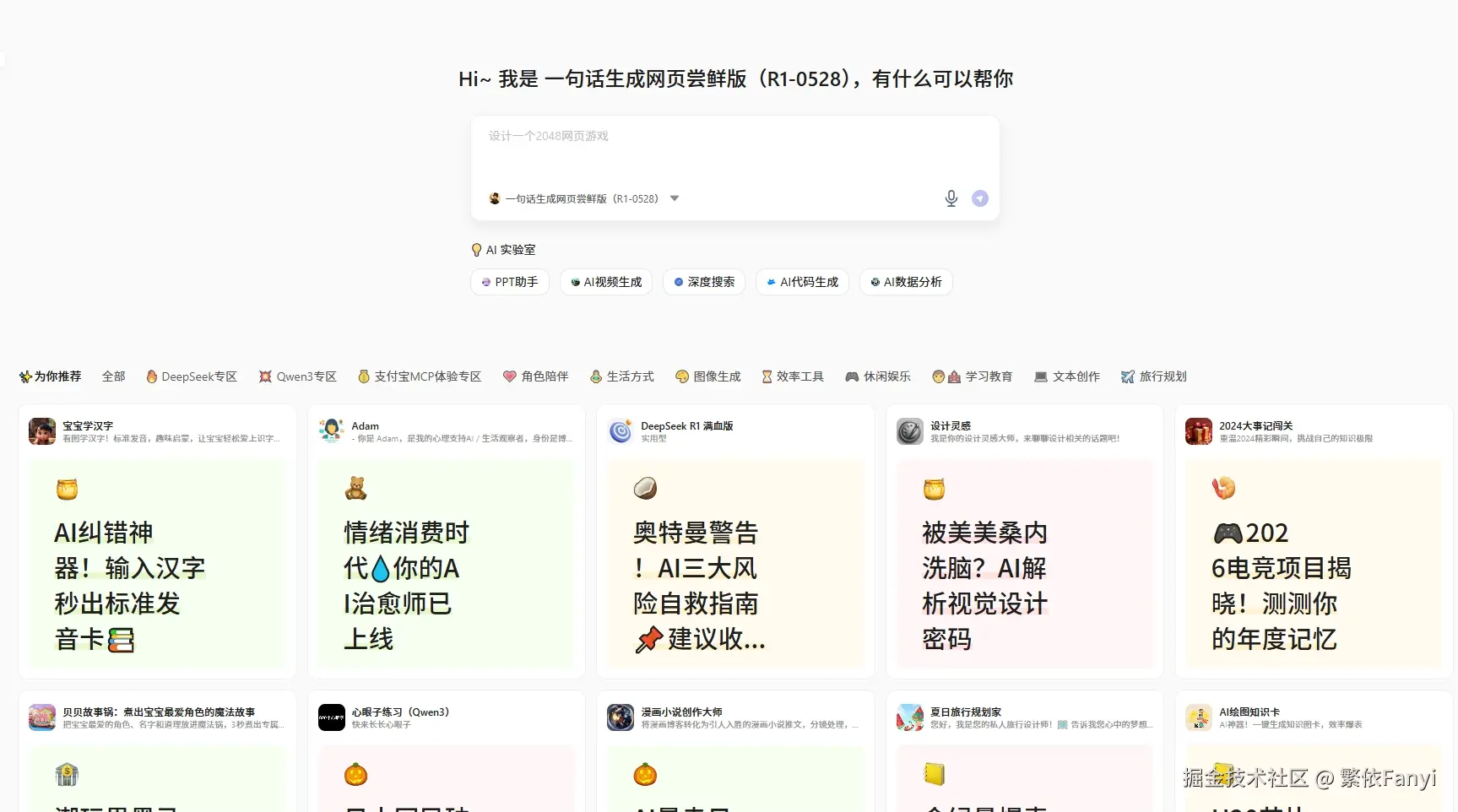Click the Adam agent avatar
Viewport: 1458px width, 812px height.
coord(331,431)
